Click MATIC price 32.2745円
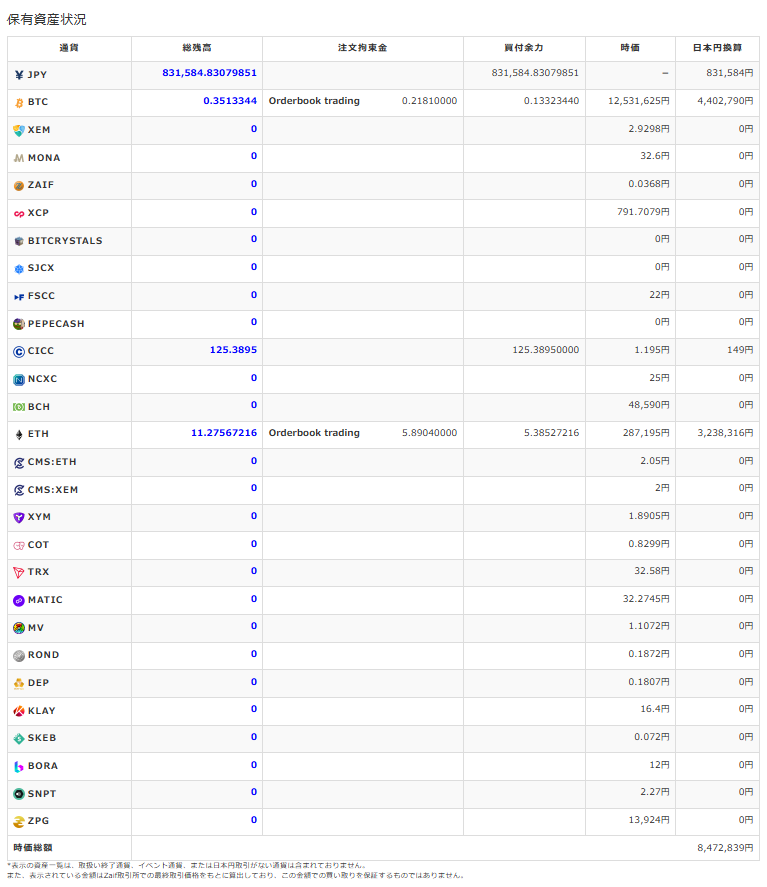This screenshot has height=887, width=767. [x=646, y=599]
